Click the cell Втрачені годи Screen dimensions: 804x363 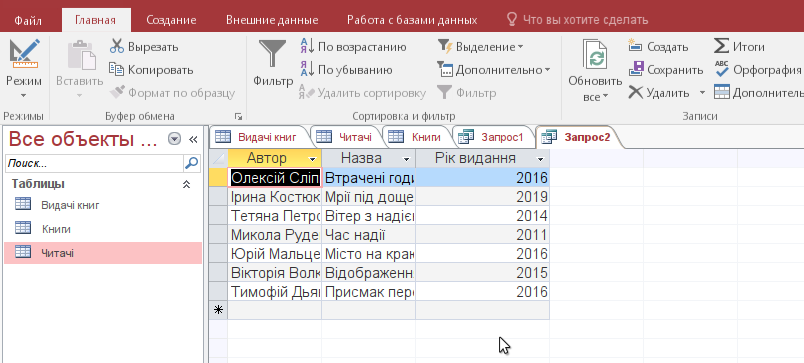[x=369, y=178]
